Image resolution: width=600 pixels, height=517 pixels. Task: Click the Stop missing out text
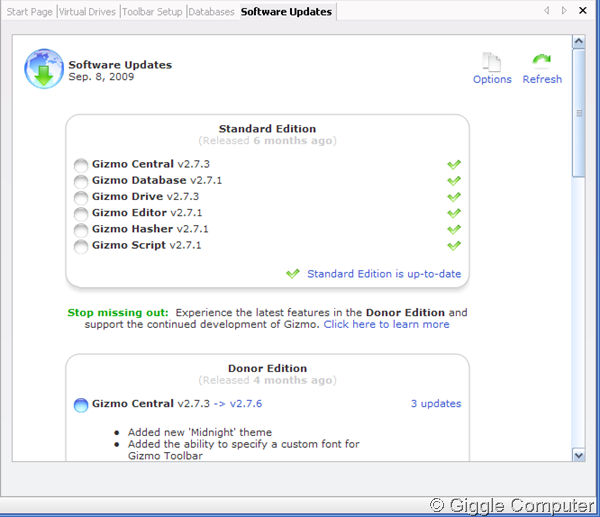click(118, 313)
